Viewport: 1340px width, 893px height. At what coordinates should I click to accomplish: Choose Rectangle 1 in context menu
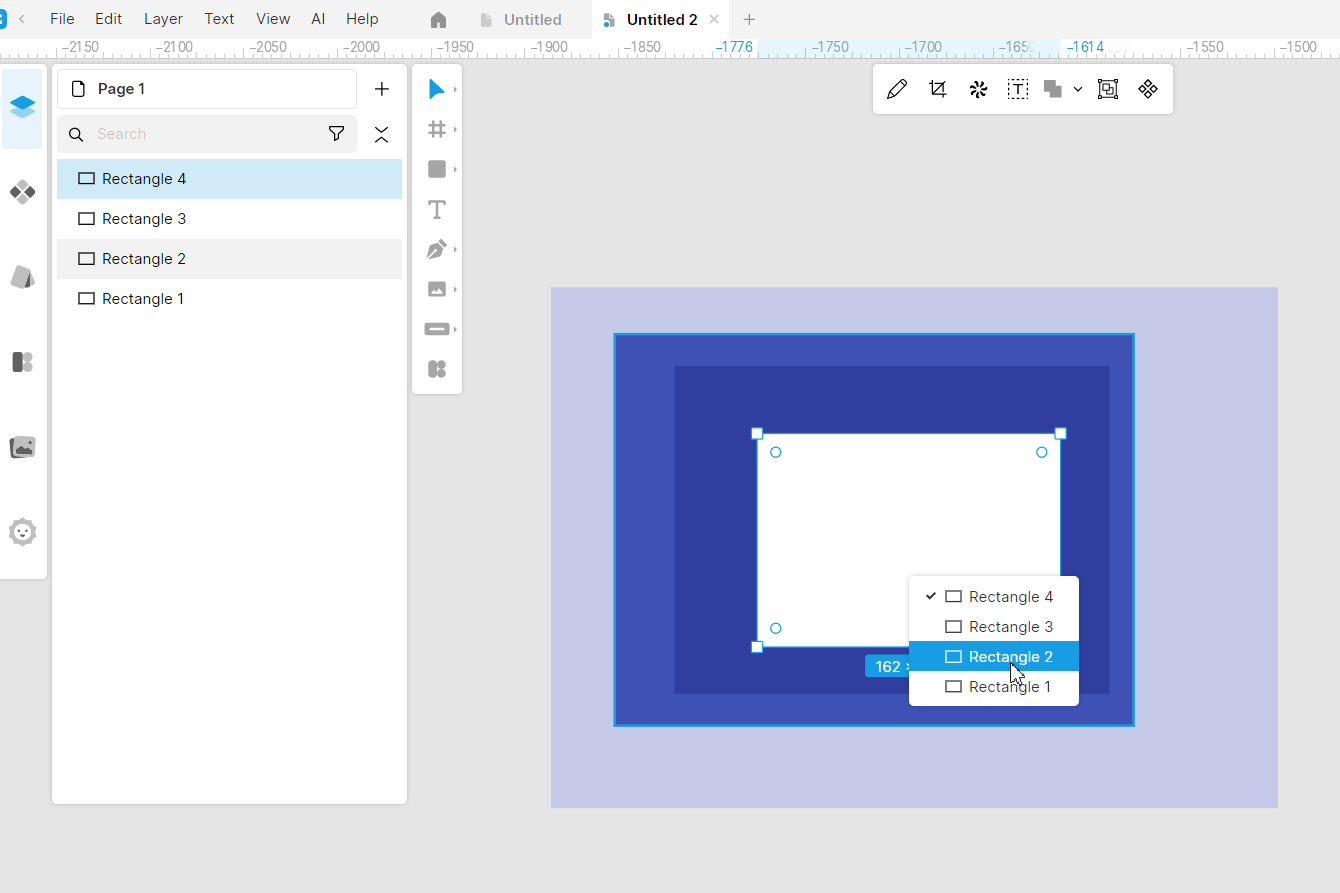[x=994, y=687]
